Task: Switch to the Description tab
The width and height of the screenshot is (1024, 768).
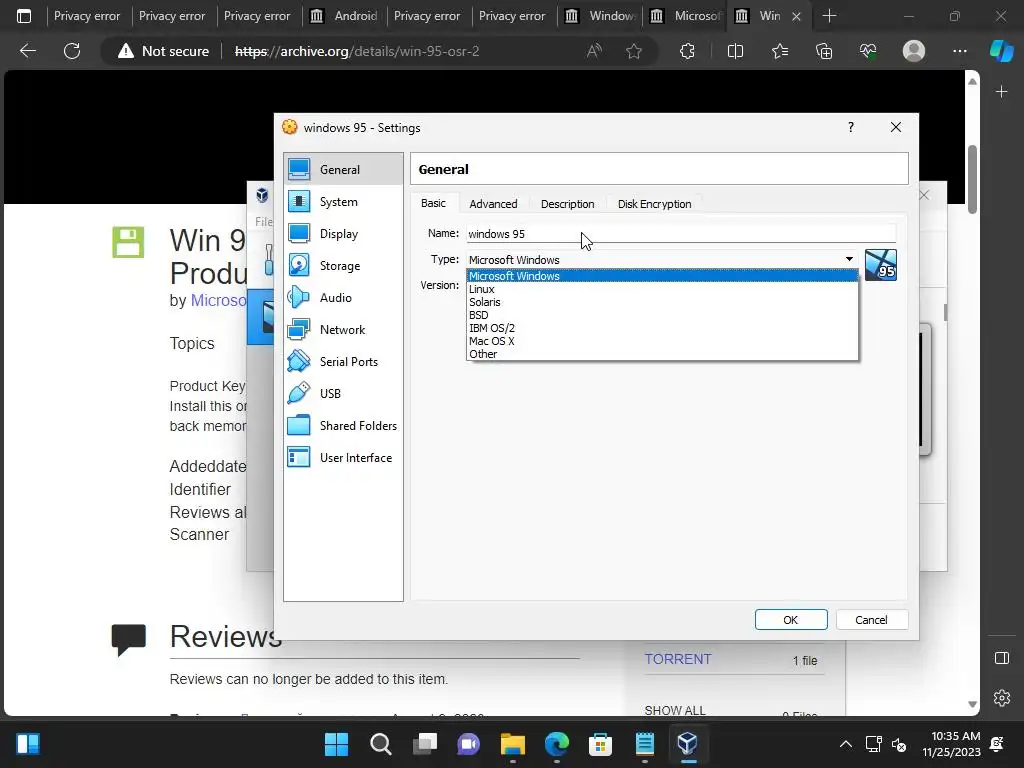Action: click(x=568, y=204)
